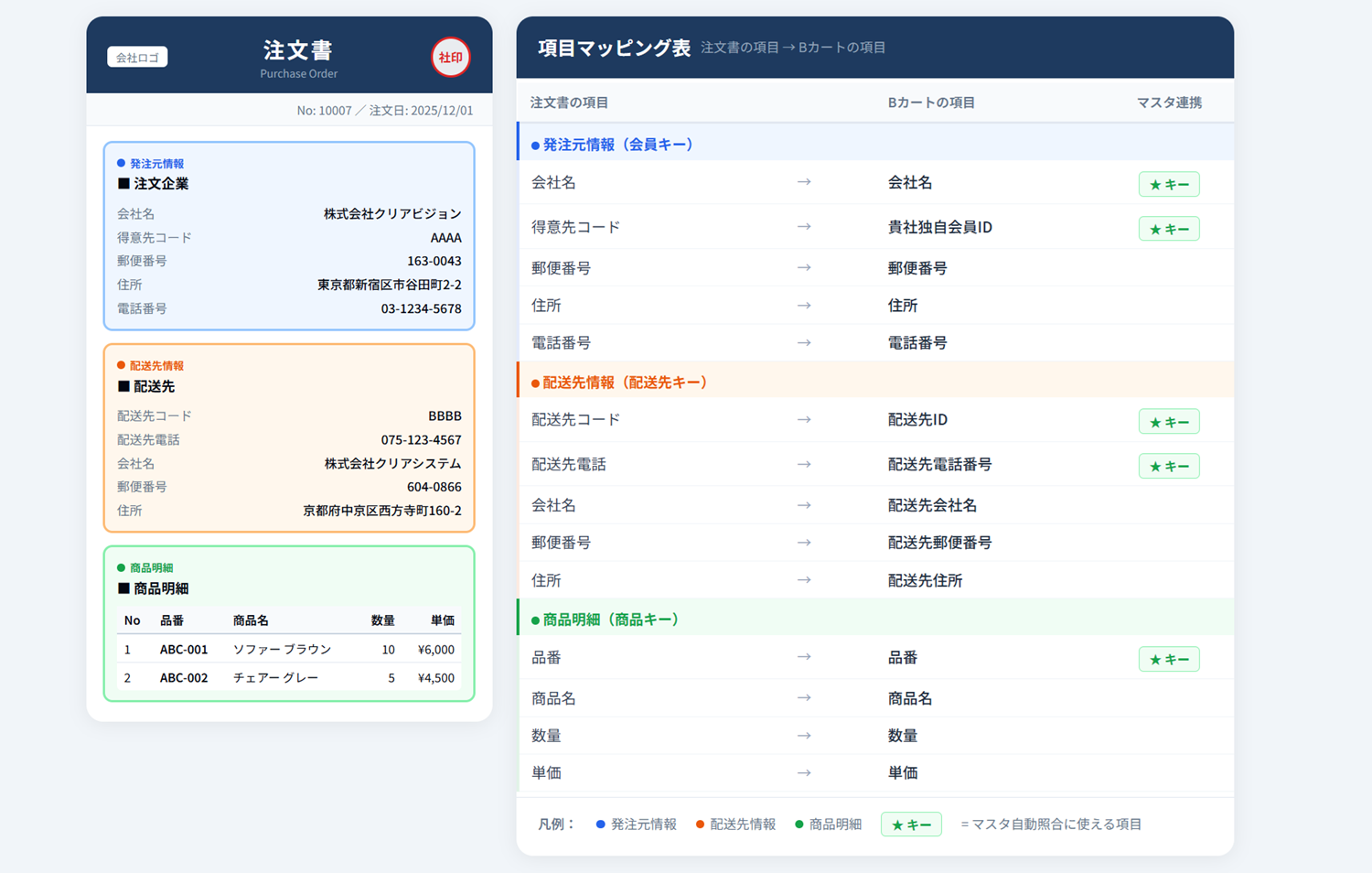Click the ABC-002 product code

184,678
